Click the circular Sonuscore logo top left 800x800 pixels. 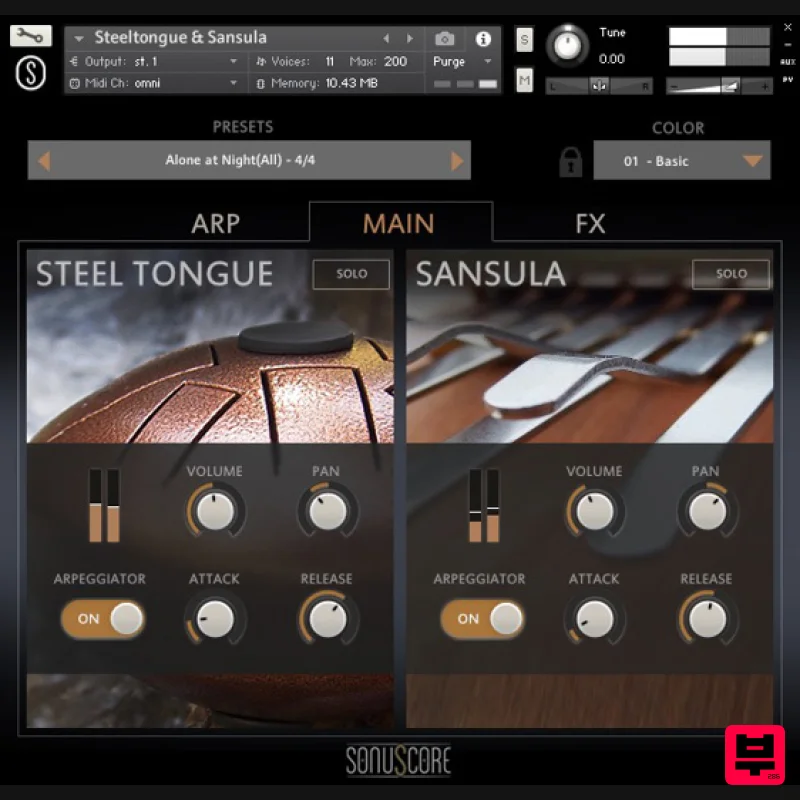click(30, 74)
